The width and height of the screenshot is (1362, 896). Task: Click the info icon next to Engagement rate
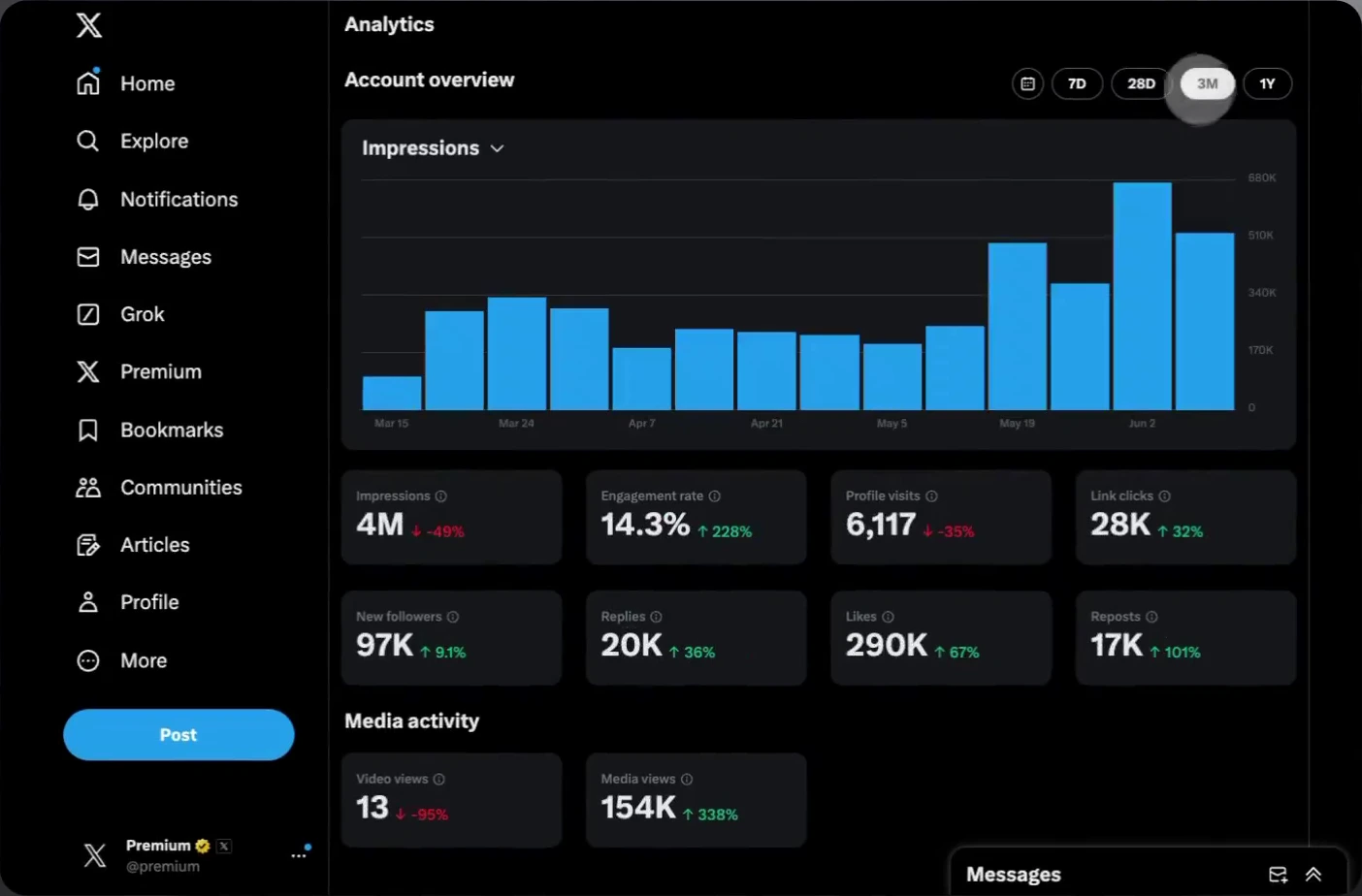point(715,496)
